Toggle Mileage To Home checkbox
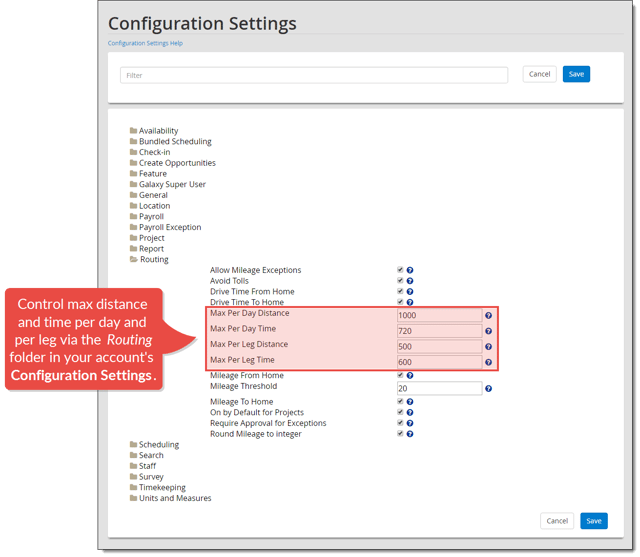 [x=400, y=402]
